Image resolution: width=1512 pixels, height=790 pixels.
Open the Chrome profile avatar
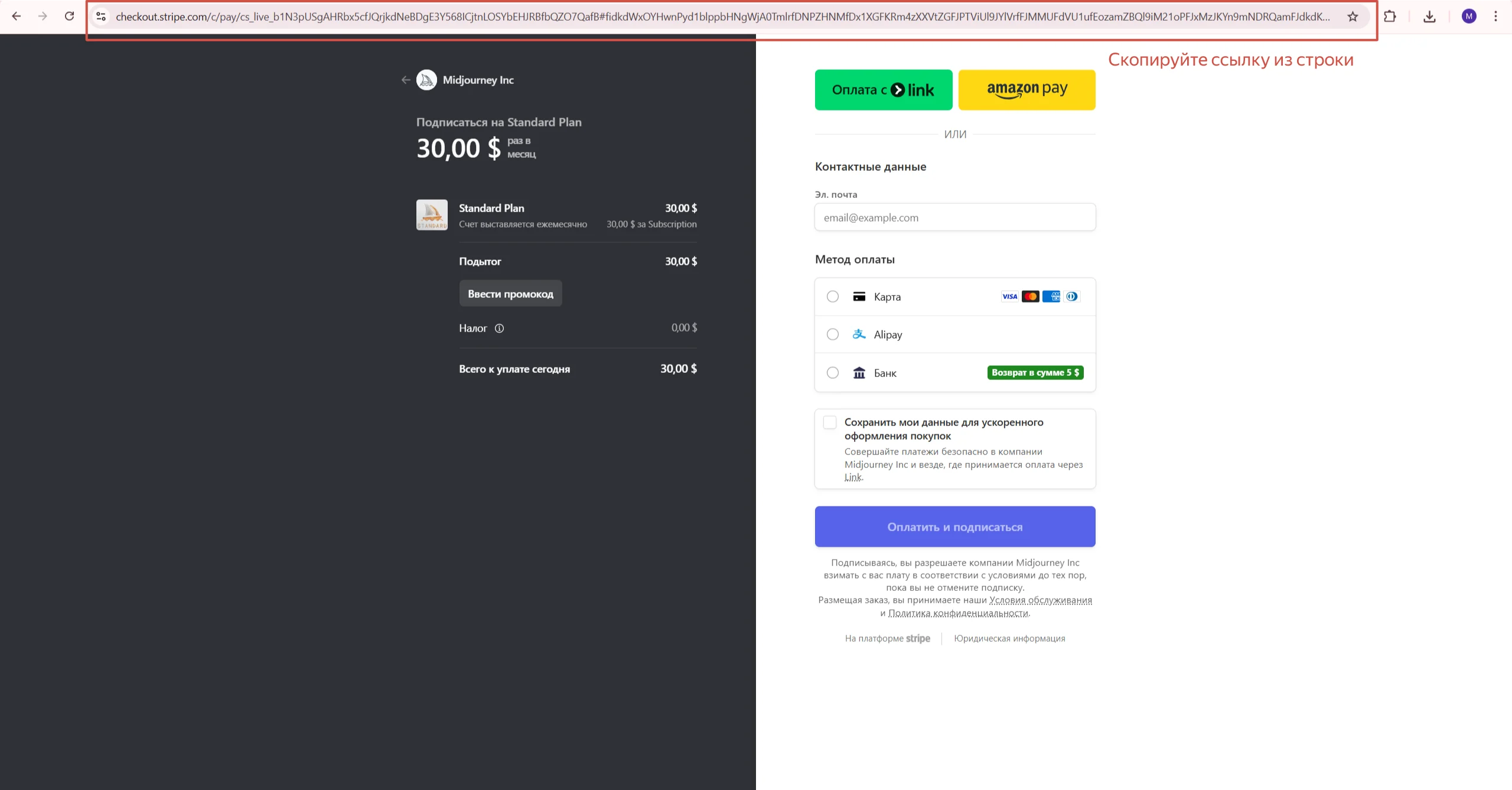pos(1469,17)
